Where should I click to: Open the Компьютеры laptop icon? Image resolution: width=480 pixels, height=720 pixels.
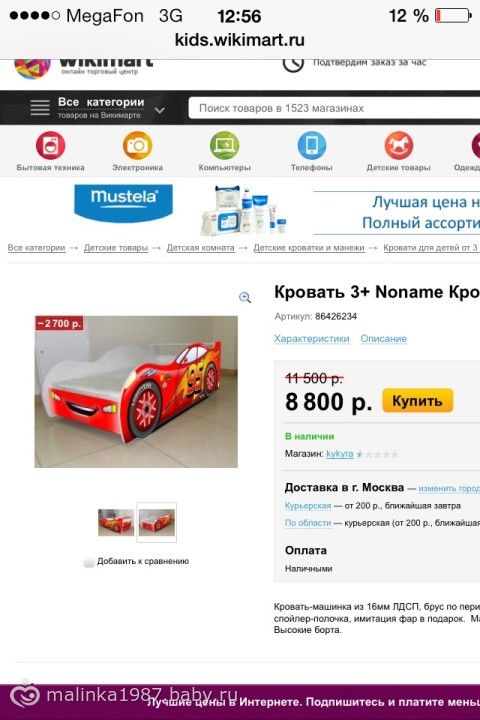tap(224, 146)
